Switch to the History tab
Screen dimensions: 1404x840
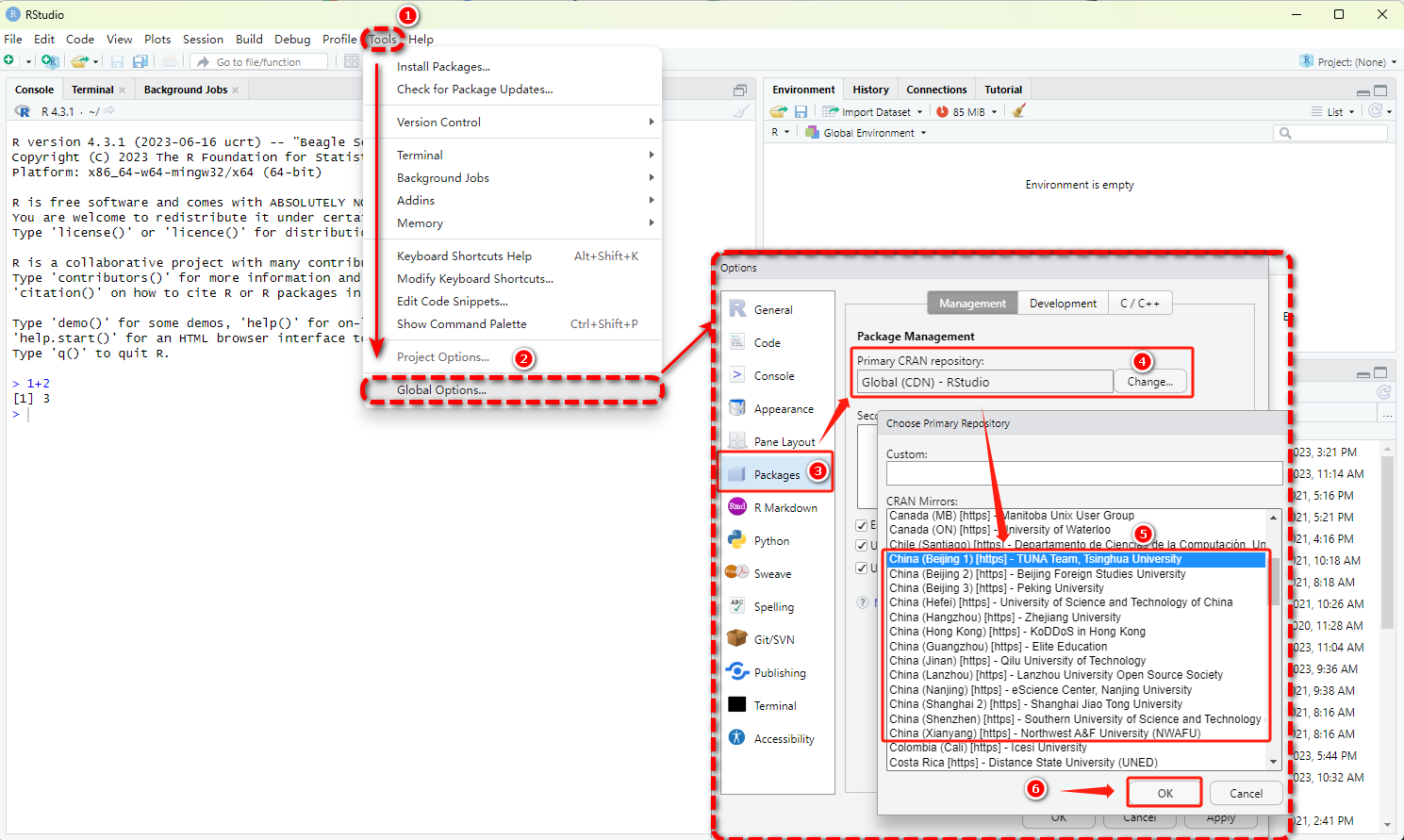coord(870,90)
